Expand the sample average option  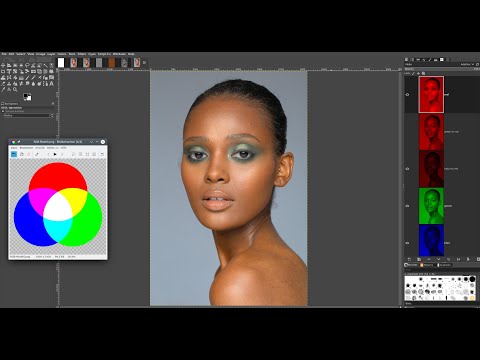pyautogui.click(x=3, y=111)
